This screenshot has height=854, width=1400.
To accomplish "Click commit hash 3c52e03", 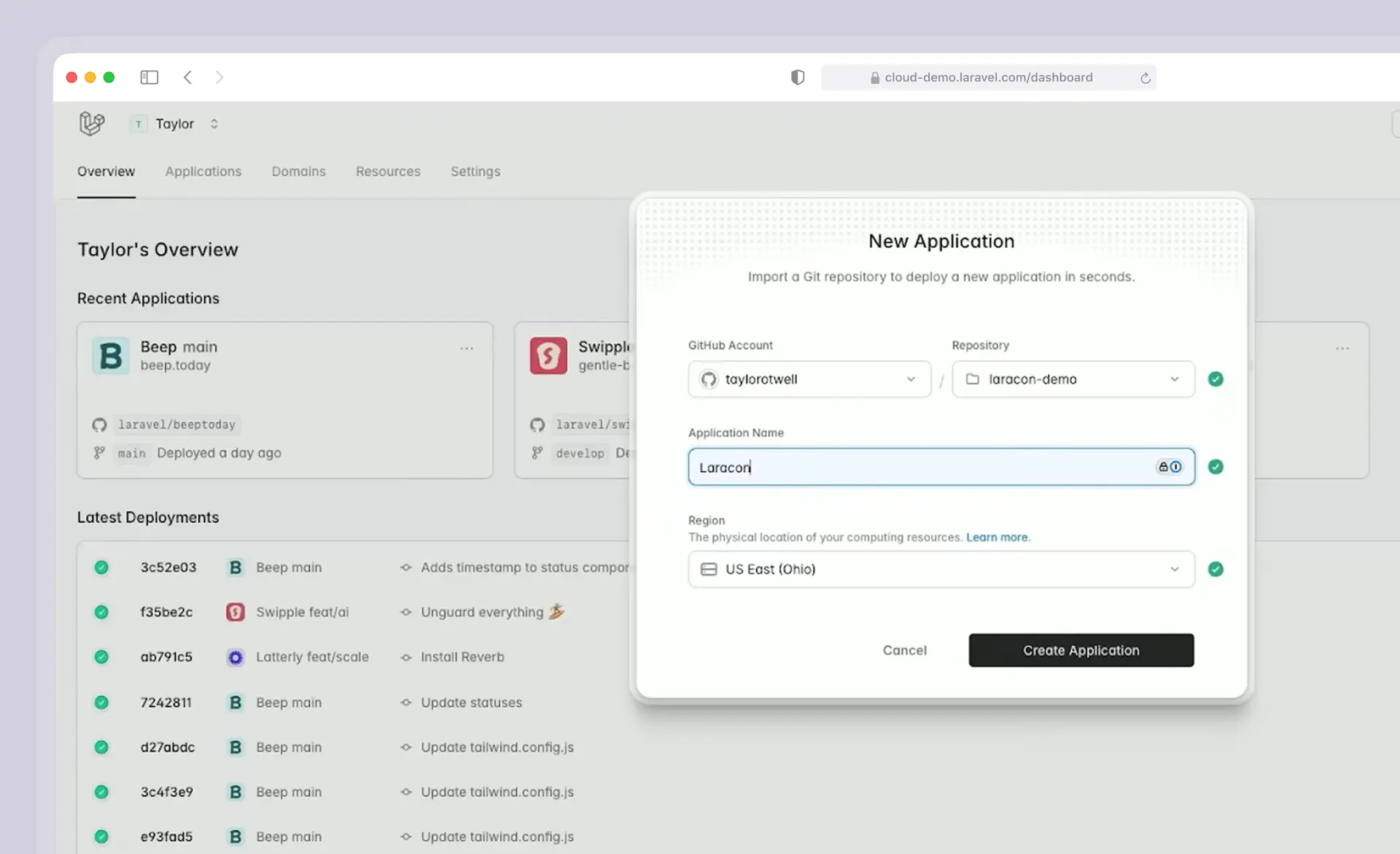I will (168, 567).
